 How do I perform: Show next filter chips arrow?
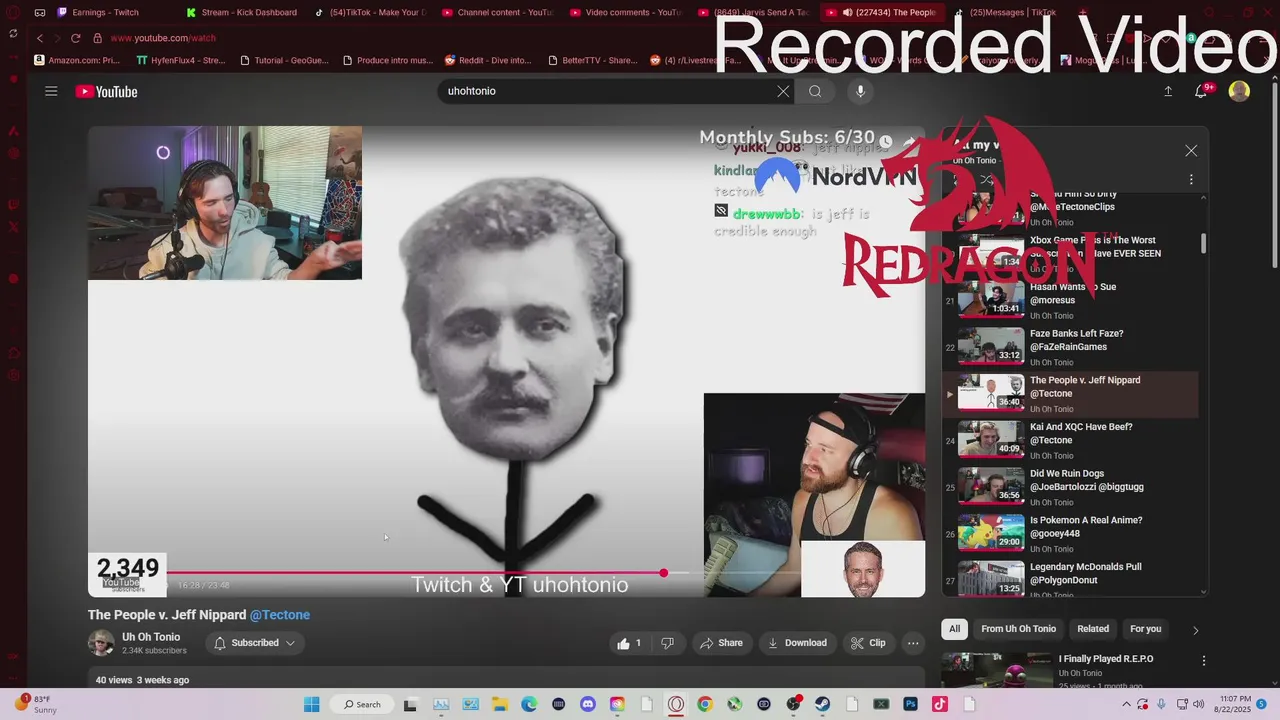click(x=1195, y=630)
